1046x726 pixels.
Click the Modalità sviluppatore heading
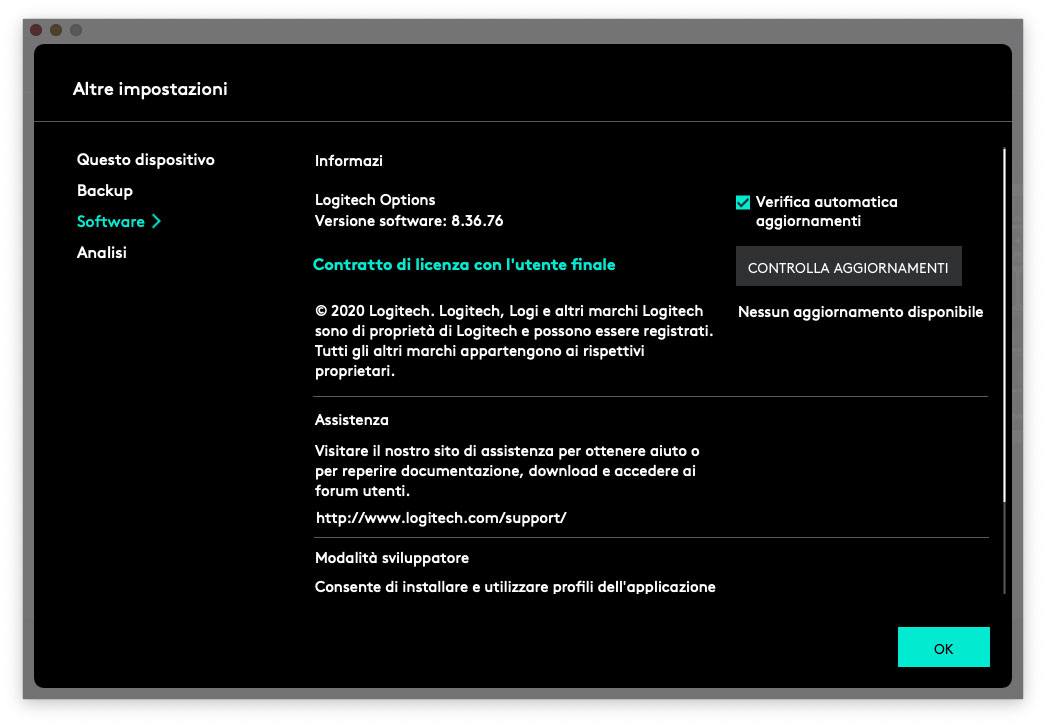click(x=392, y=558)
